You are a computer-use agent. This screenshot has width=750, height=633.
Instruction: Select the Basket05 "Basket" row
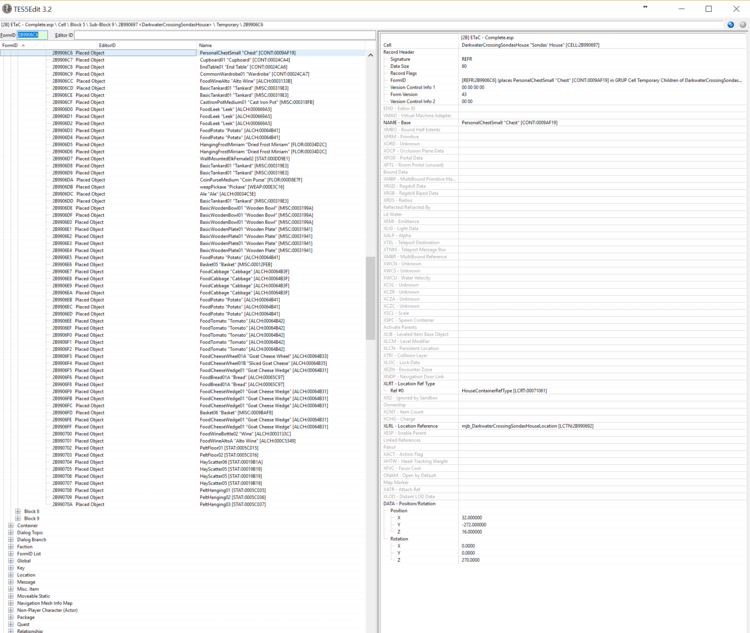183,265
